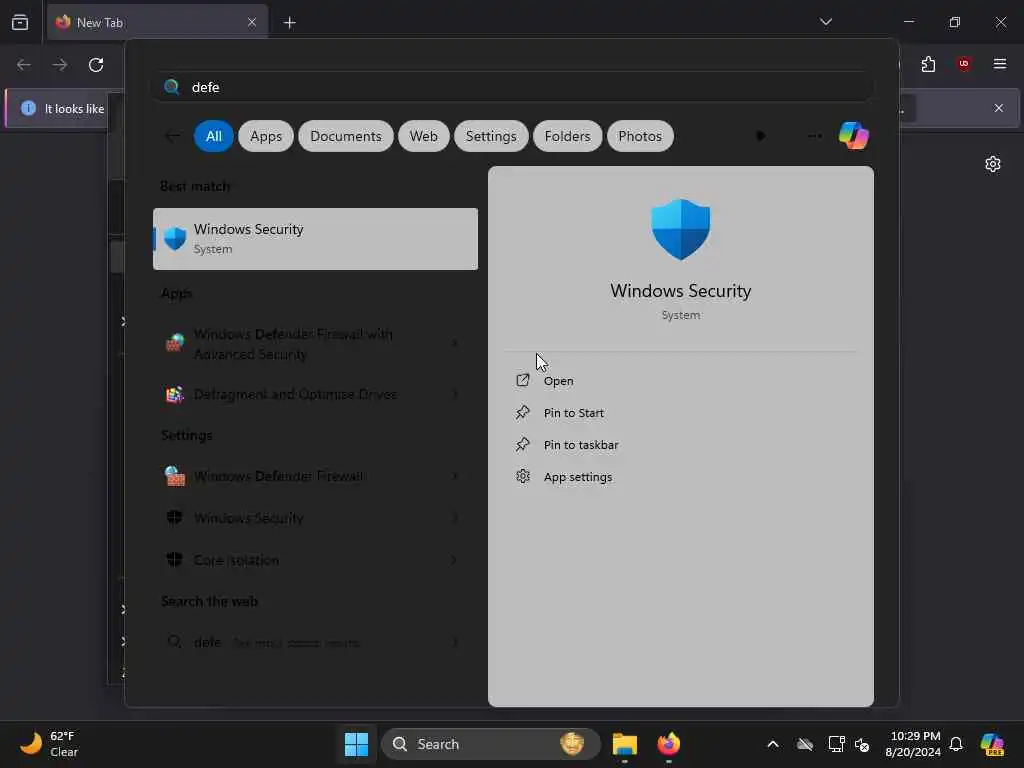Click the Start button on taskbar

(356, 744)
